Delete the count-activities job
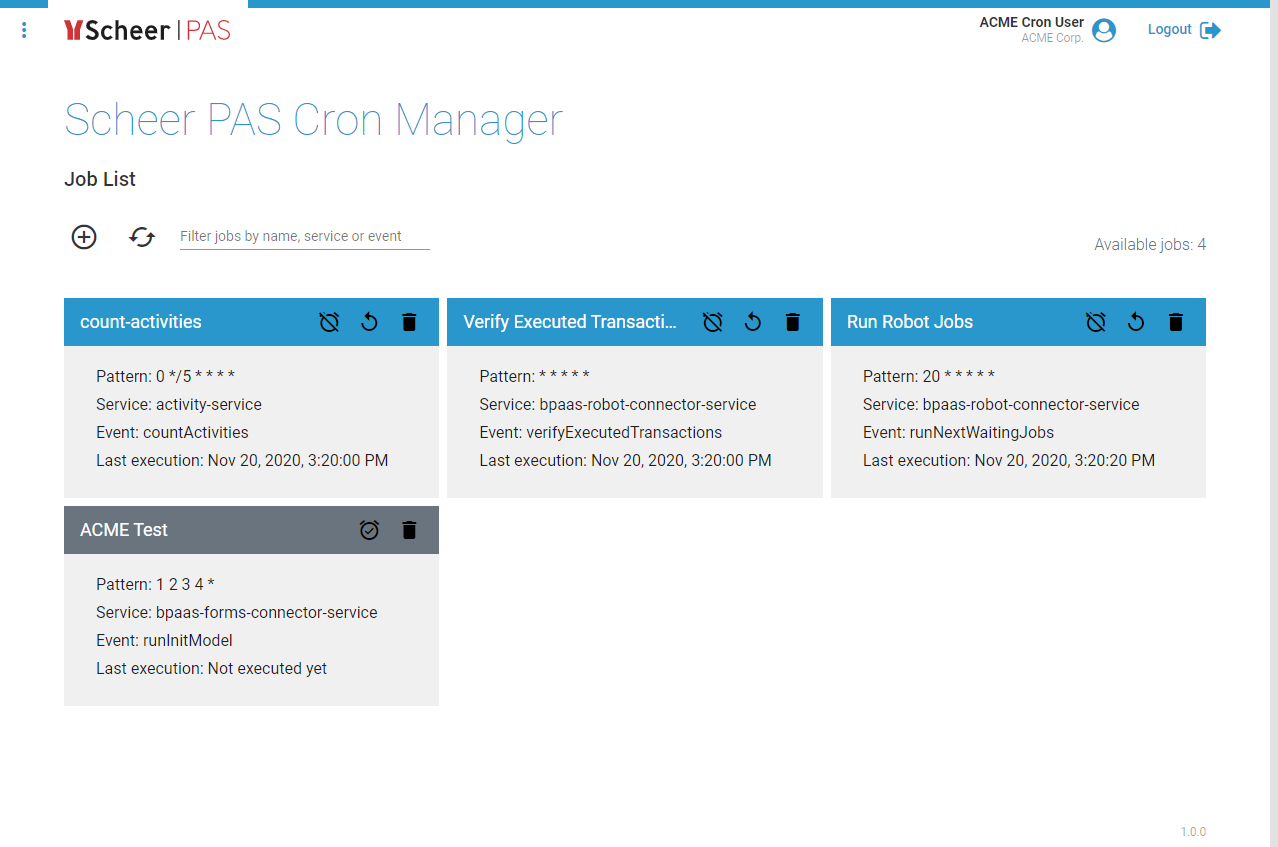 [409, 322]
